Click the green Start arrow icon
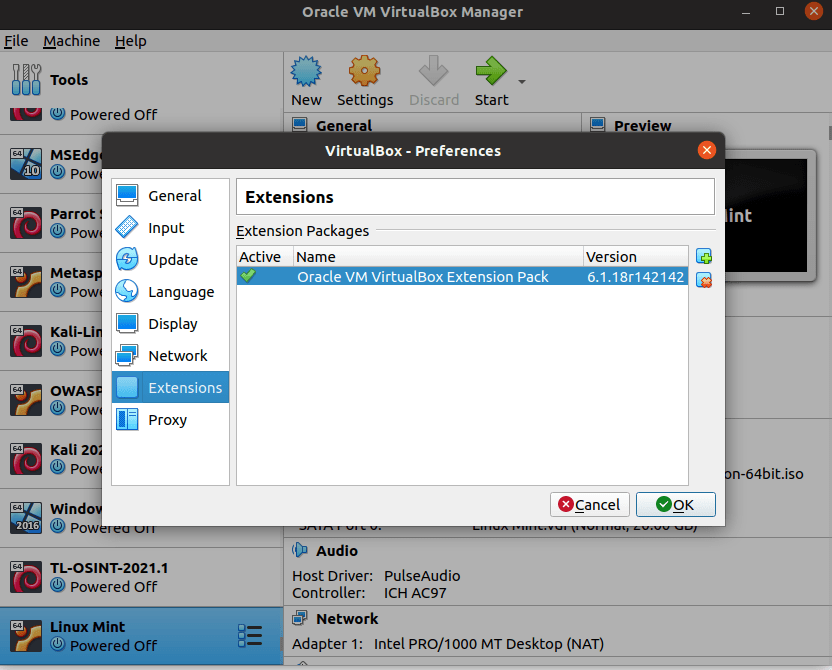The width and height of the screenshot is (832, 670). [x=491, y=73]
